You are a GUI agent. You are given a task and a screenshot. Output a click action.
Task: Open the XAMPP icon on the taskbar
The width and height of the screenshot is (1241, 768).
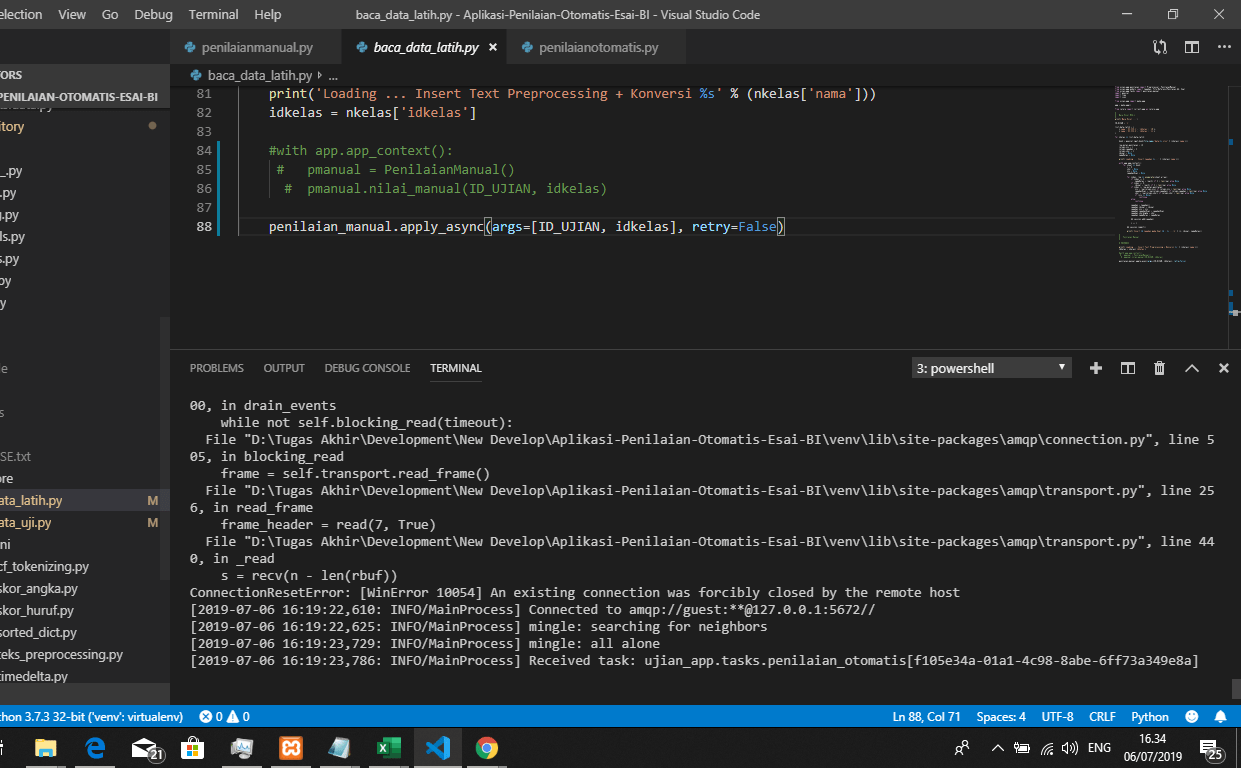pyautogui.click(x=290, y=747)
